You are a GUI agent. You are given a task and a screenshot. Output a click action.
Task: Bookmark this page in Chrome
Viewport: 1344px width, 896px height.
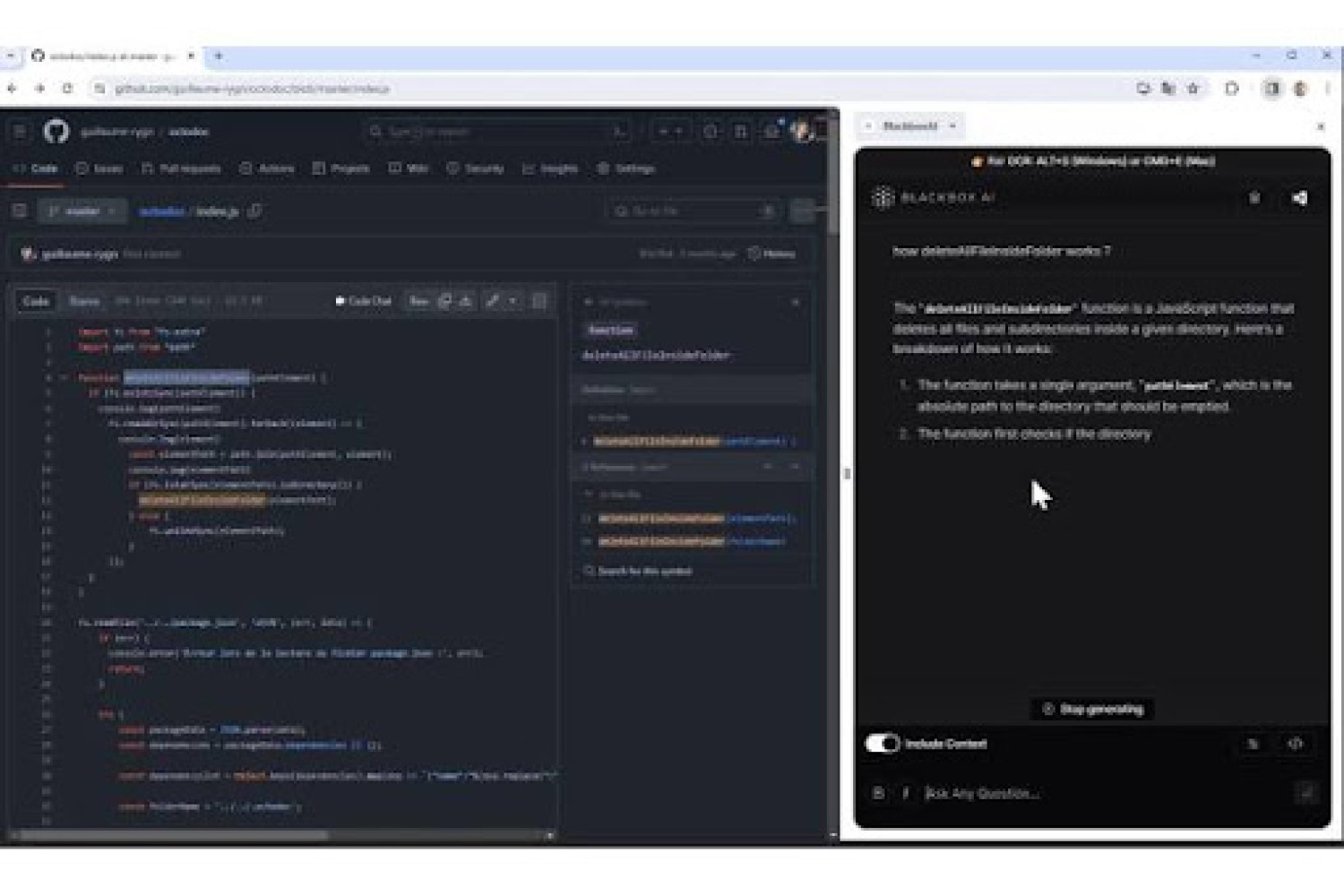pos(1193,89)
